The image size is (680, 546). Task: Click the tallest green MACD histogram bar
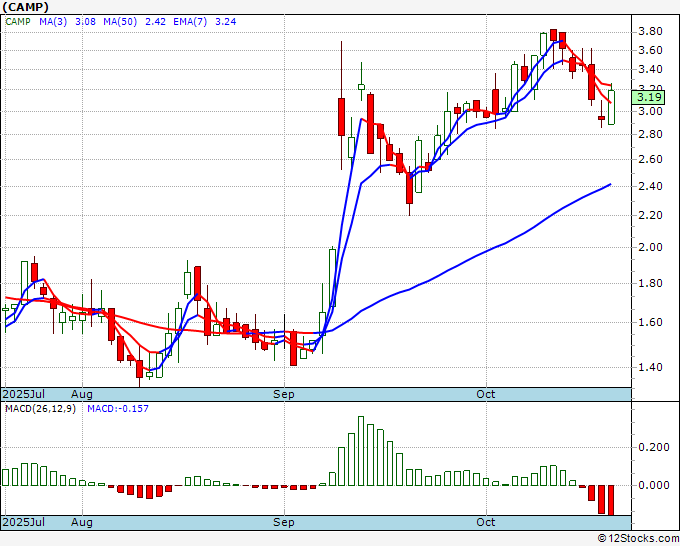point(361,451)
